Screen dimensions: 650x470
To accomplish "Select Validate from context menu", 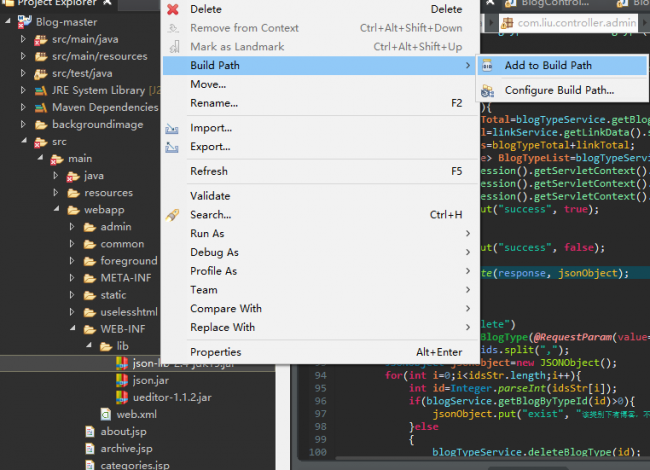I will (319, 196).
